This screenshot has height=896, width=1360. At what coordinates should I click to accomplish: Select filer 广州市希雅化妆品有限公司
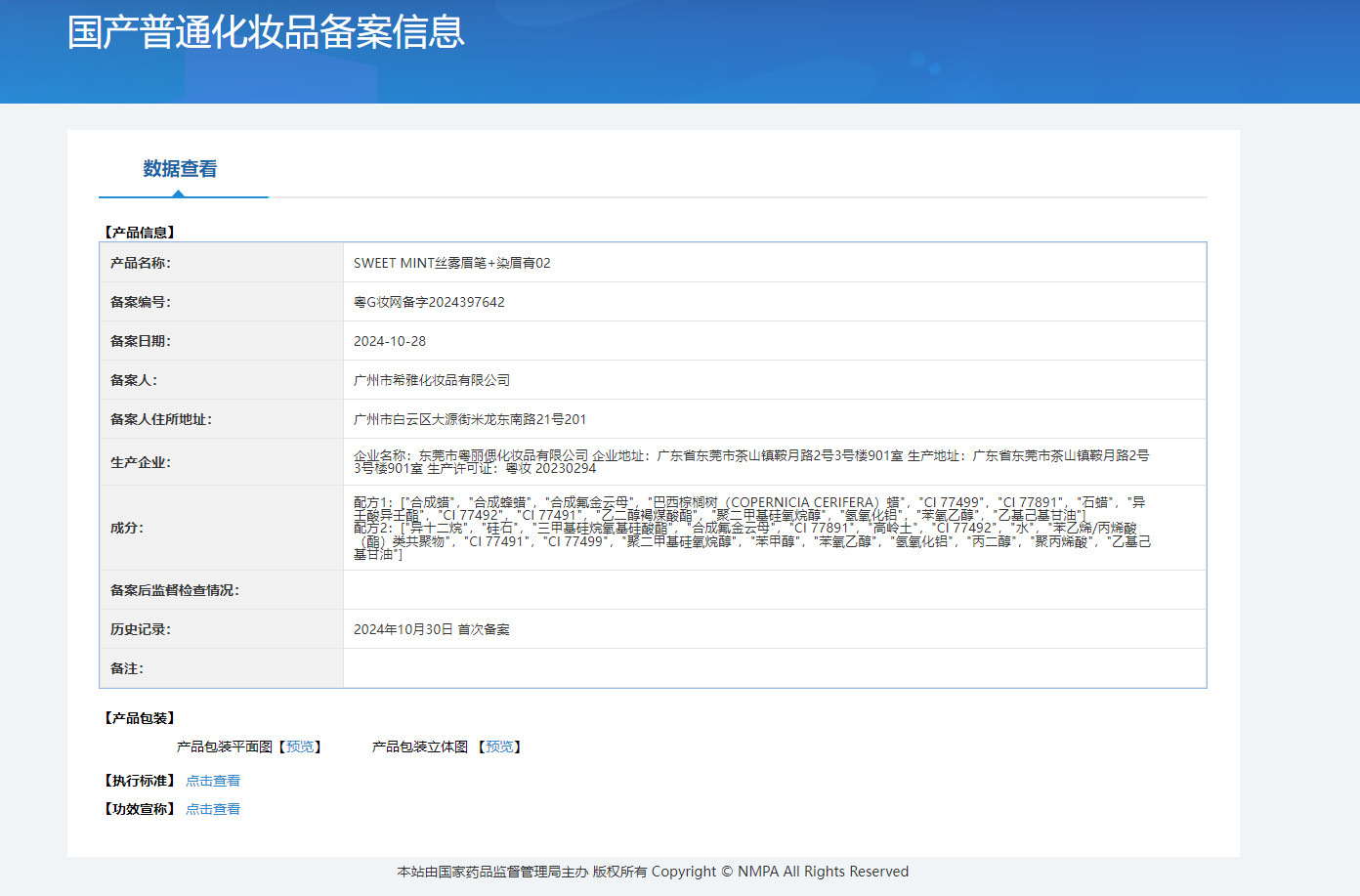pyautogui.click(x=432, y=380)
